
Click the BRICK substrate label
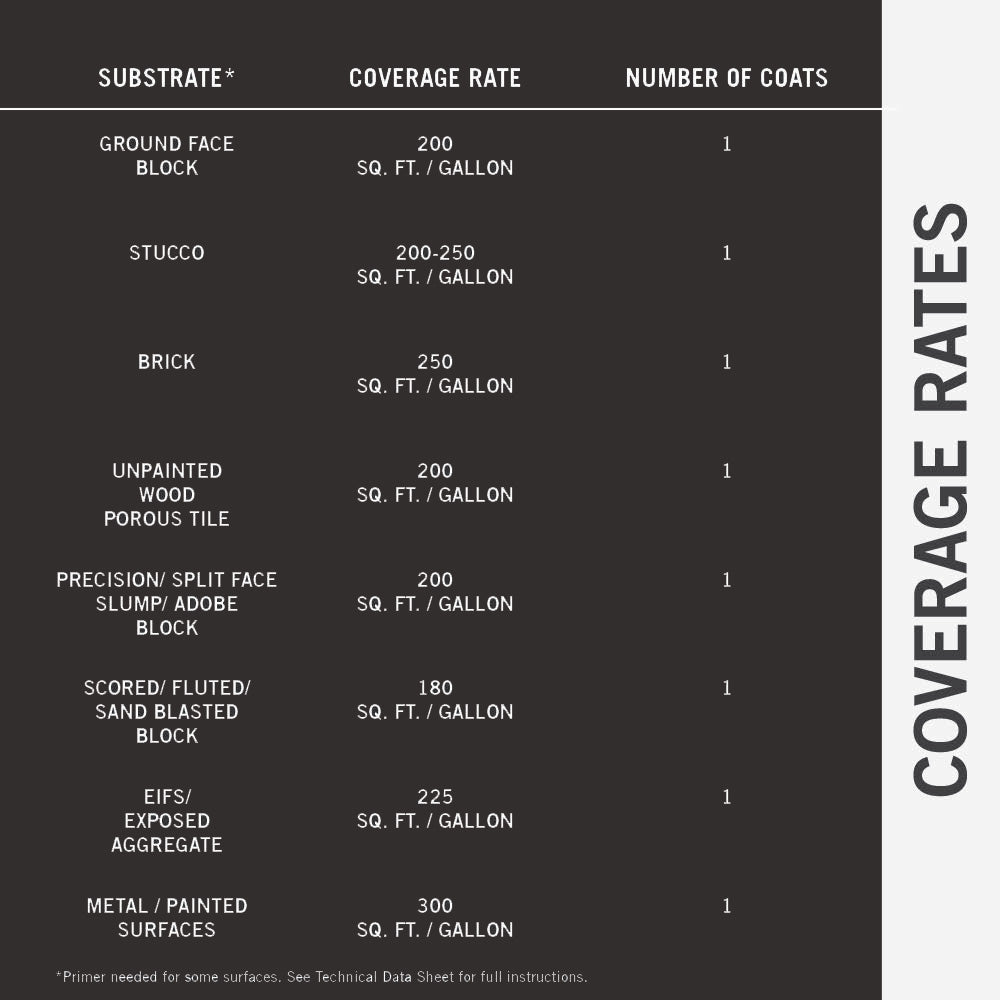[166, 362]
